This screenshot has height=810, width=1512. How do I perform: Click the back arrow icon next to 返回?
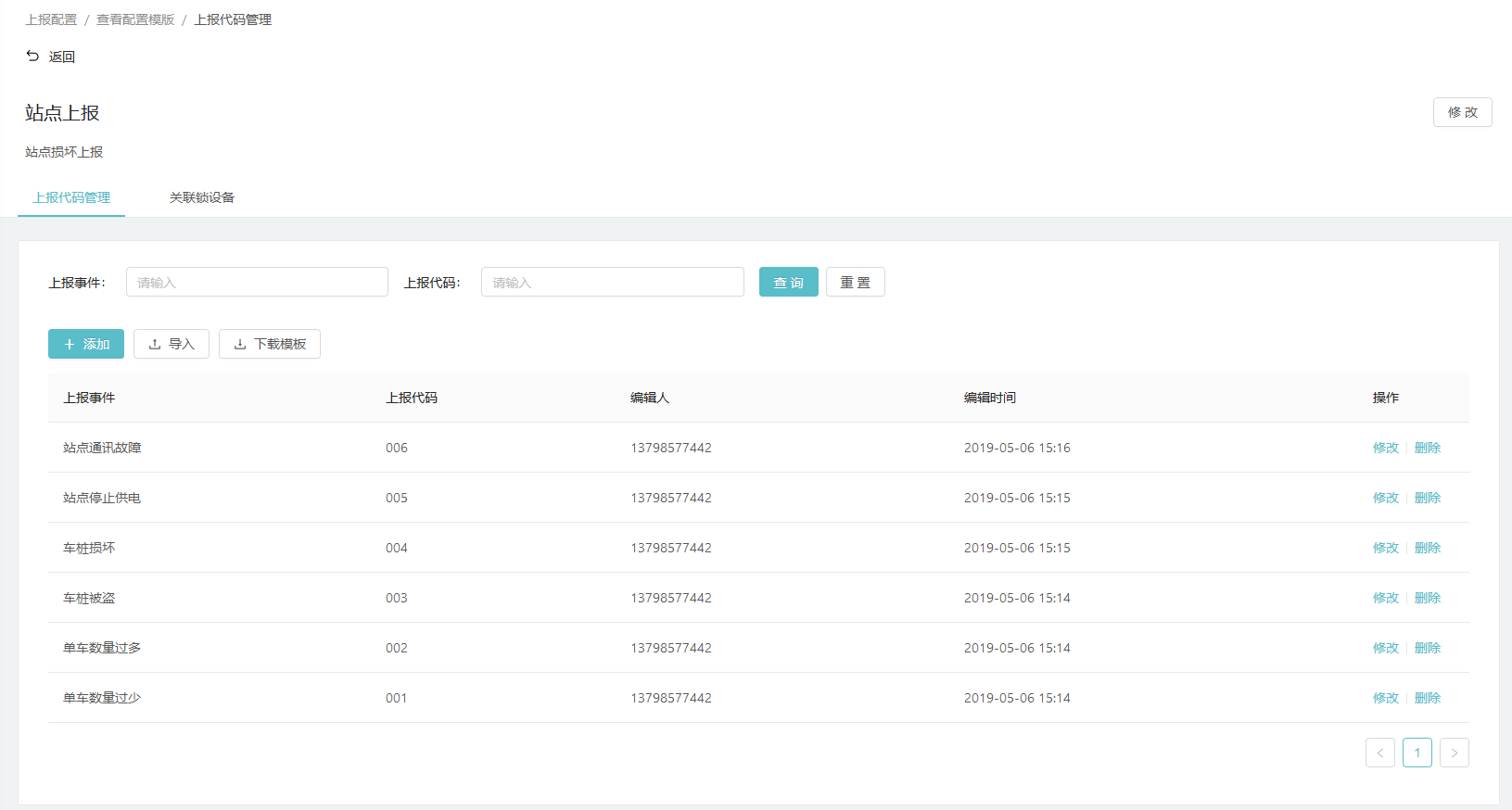click(x=32, y=57)
